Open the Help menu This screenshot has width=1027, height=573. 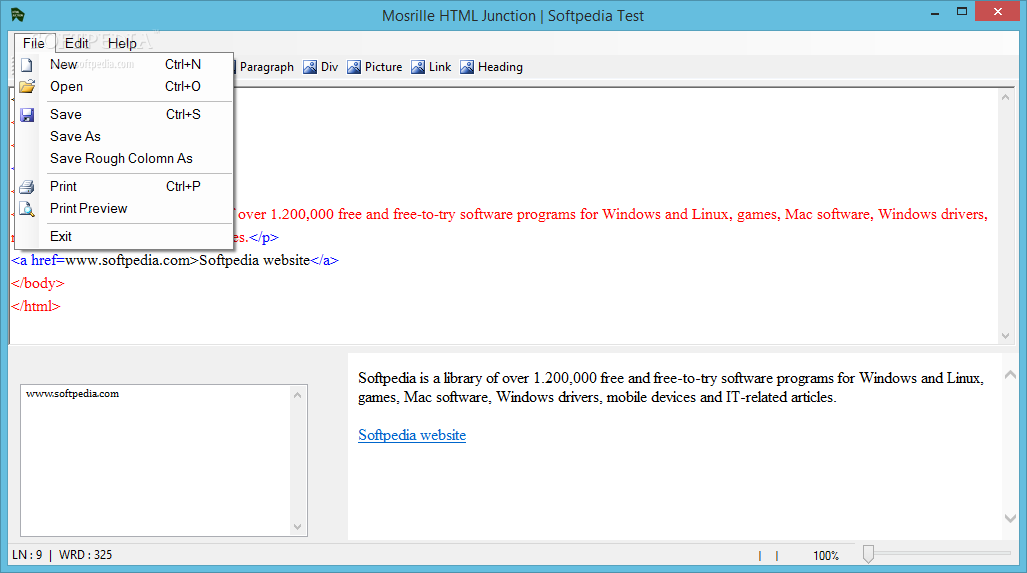[122, 43]
